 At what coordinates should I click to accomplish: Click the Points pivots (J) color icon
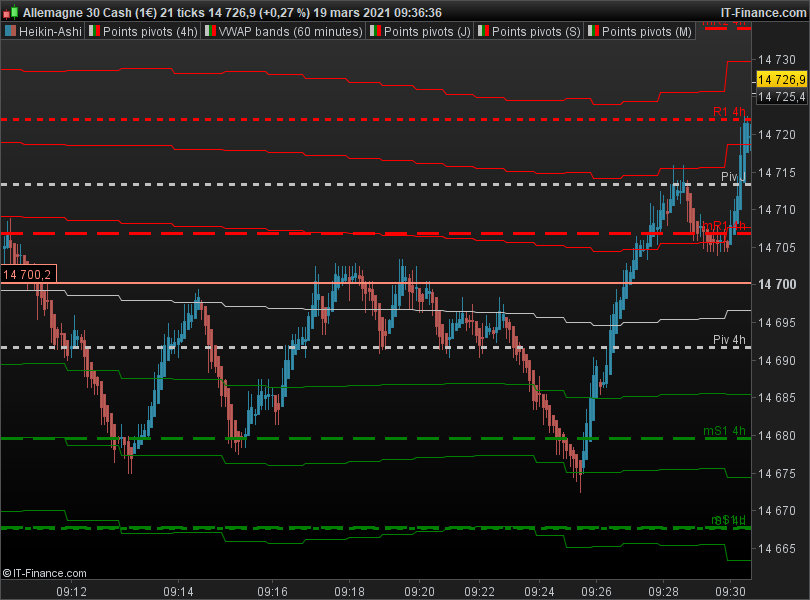pos(376,31)
